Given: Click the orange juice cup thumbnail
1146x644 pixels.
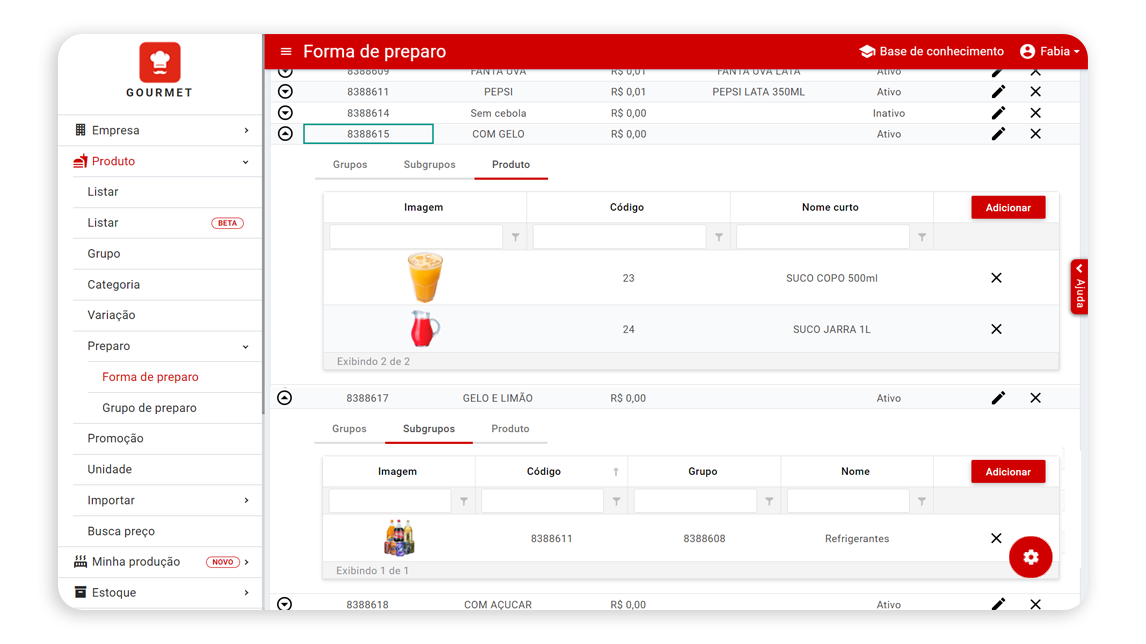Looking at the screenshot, I should tap(425, 278).
